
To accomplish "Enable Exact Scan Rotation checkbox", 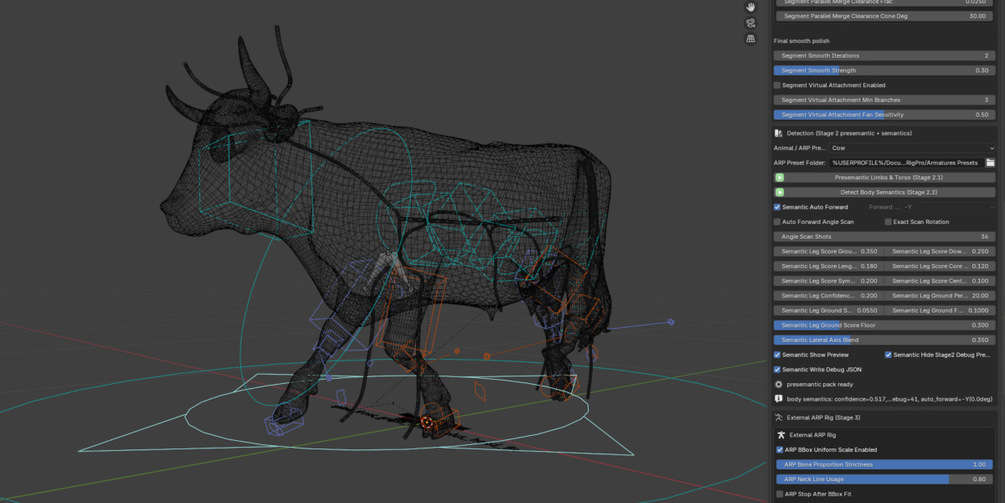I will (888, 222).
